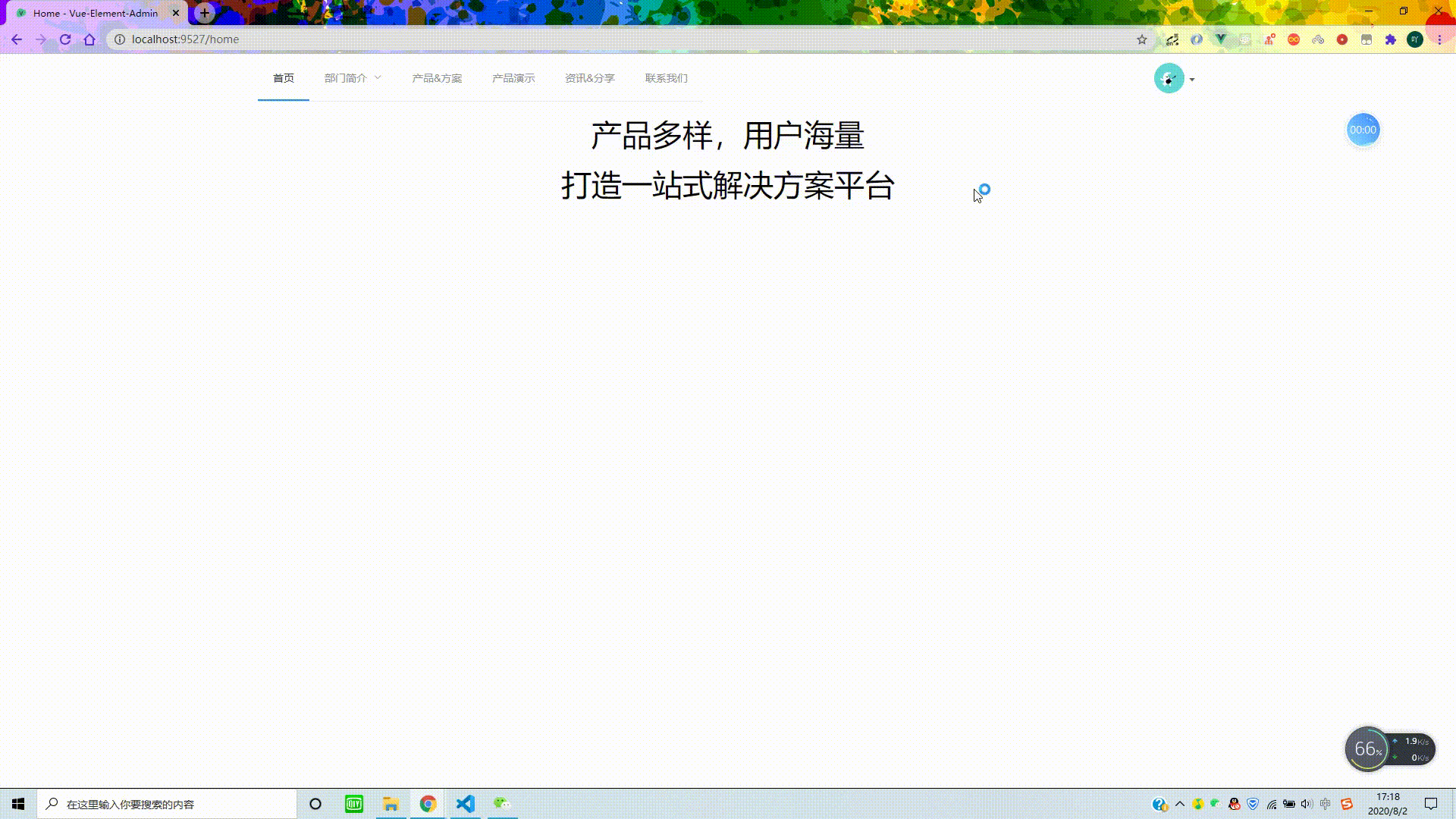Select the 首页 menu item
1456x819 pixels.
point(283,78)
